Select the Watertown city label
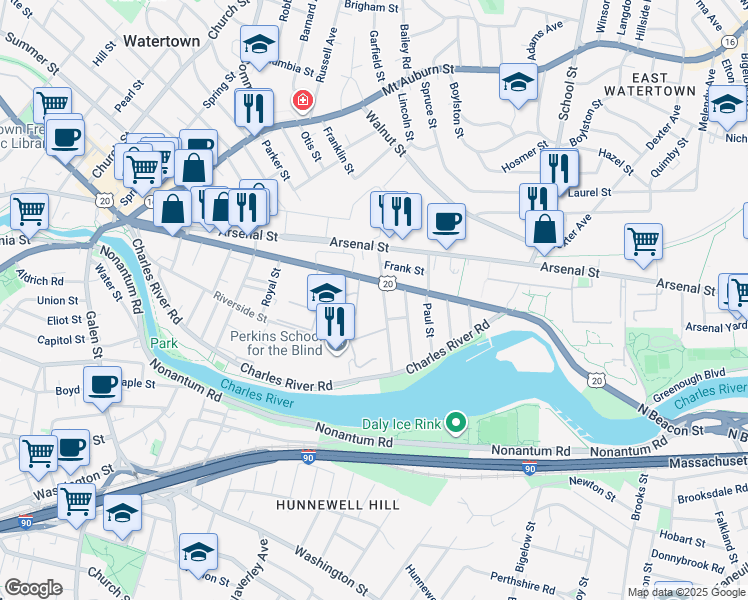This screenshot has height=600, width=748. click(x=162, y=41)
